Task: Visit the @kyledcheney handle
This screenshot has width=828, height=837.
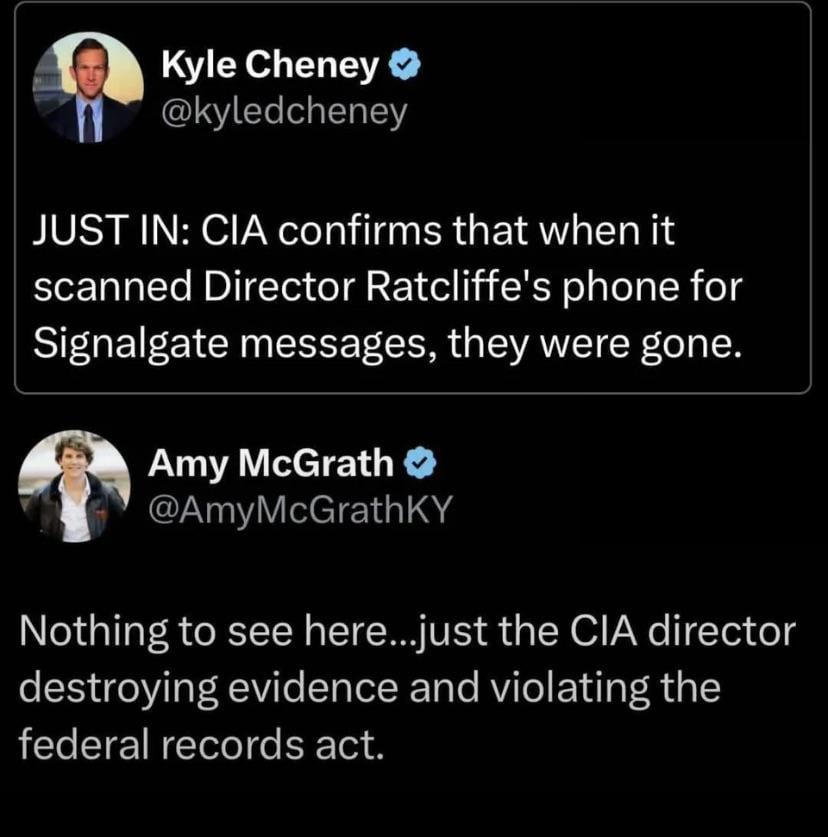Action: pos(284,111)
